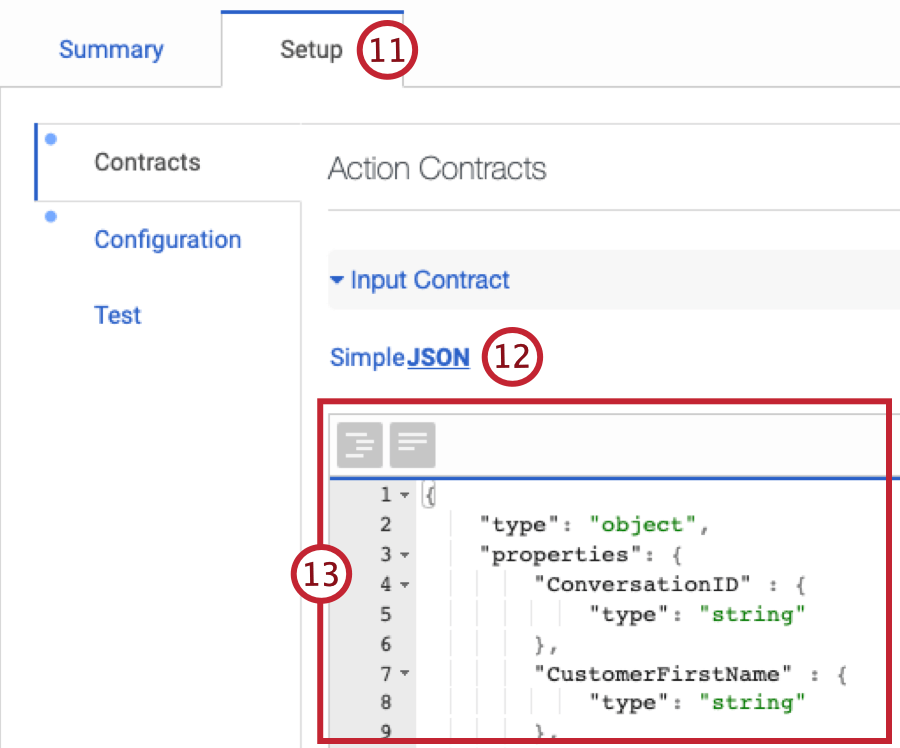Collapse the Input Contract section
This screenshot has width=900, height=748.
(337, 280)
